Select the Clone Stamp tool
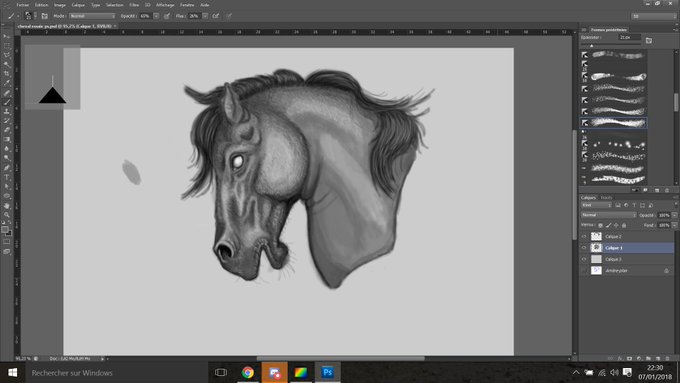 (x=7, y=111)
